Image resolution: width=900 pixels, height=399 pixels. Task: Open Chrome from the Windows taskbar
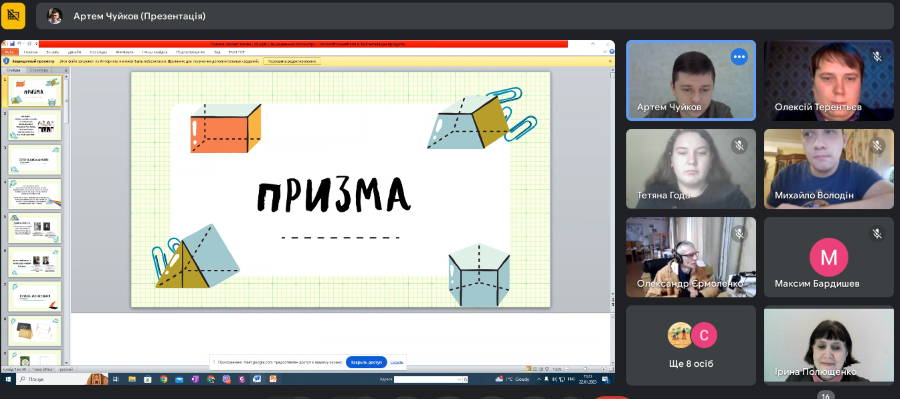pyautogui.click(x=164, y=379)
